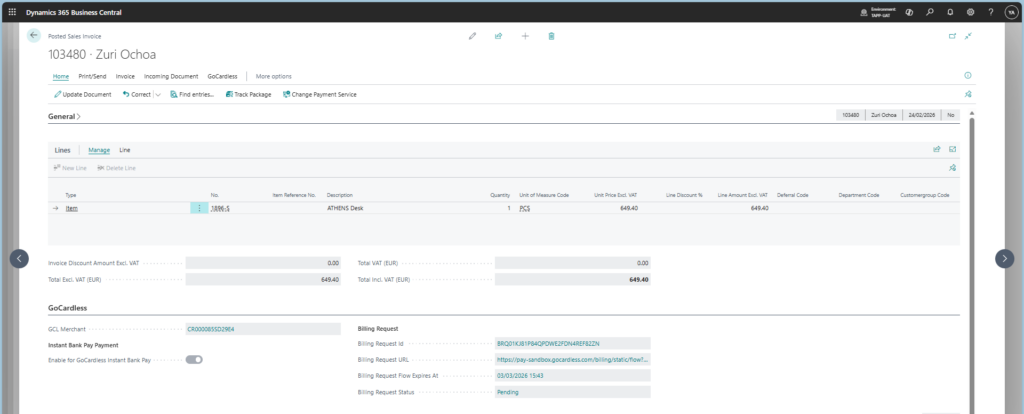
Task: Open the settings gear icon
Action: pos(970,11)
